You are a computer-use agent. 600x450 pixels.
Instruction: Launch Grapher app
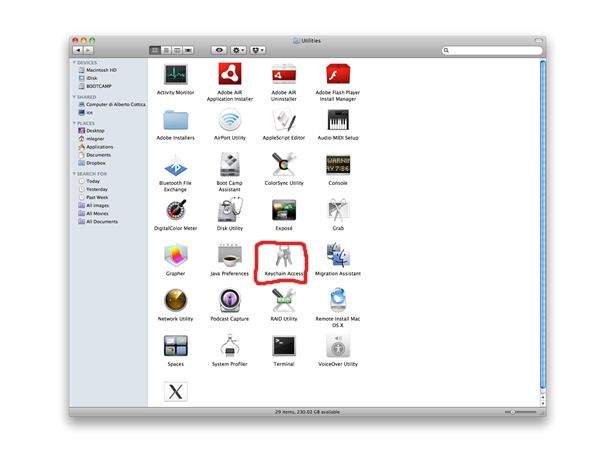(176, 256)
